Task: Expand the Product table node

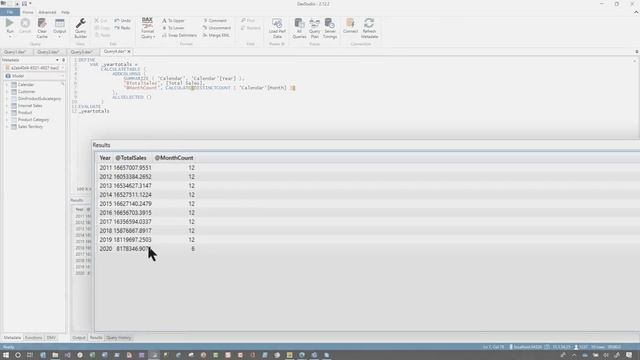Action: tap(7, 113)
